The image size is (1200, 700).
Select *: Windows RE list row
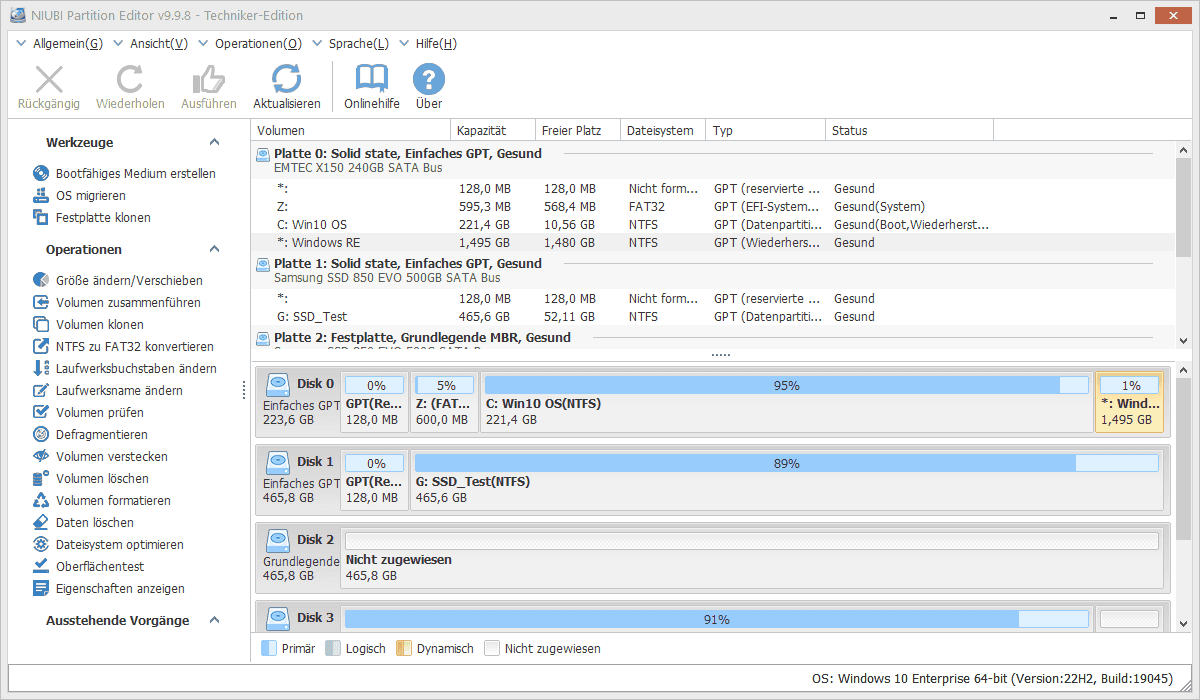click(x=713, y=242)
